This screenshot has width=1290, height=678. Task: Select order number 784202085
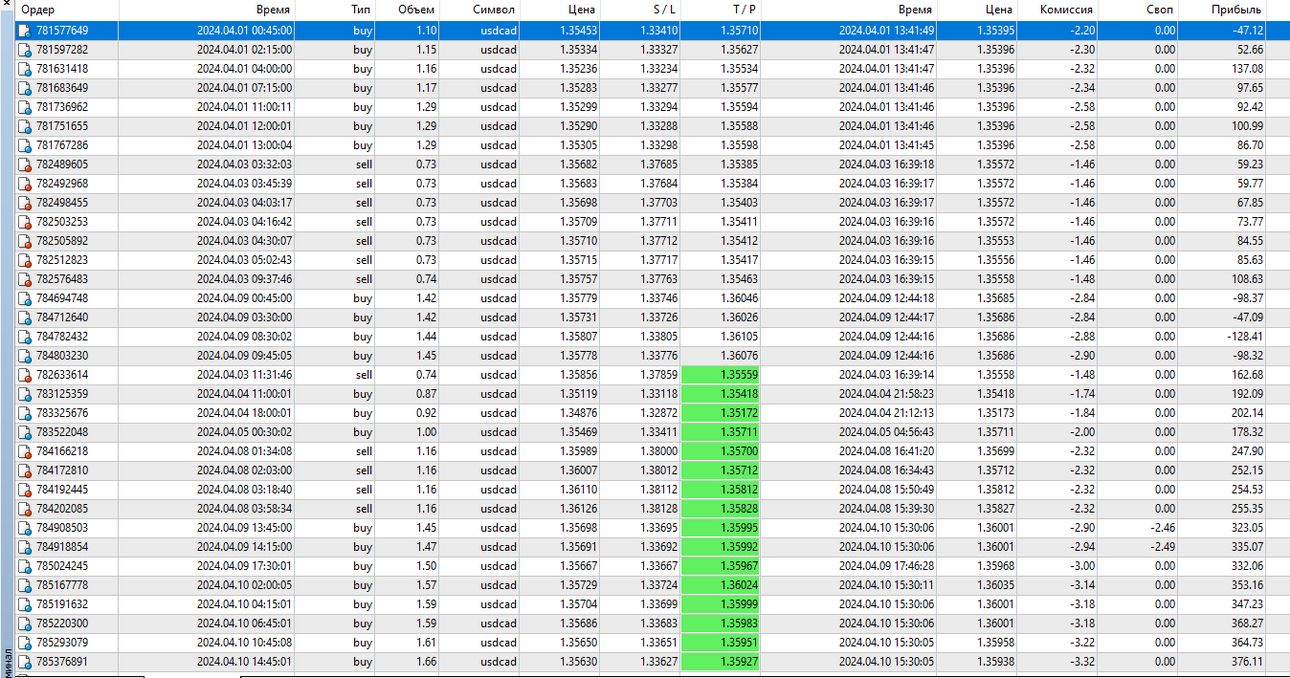[x=62, y=508]
